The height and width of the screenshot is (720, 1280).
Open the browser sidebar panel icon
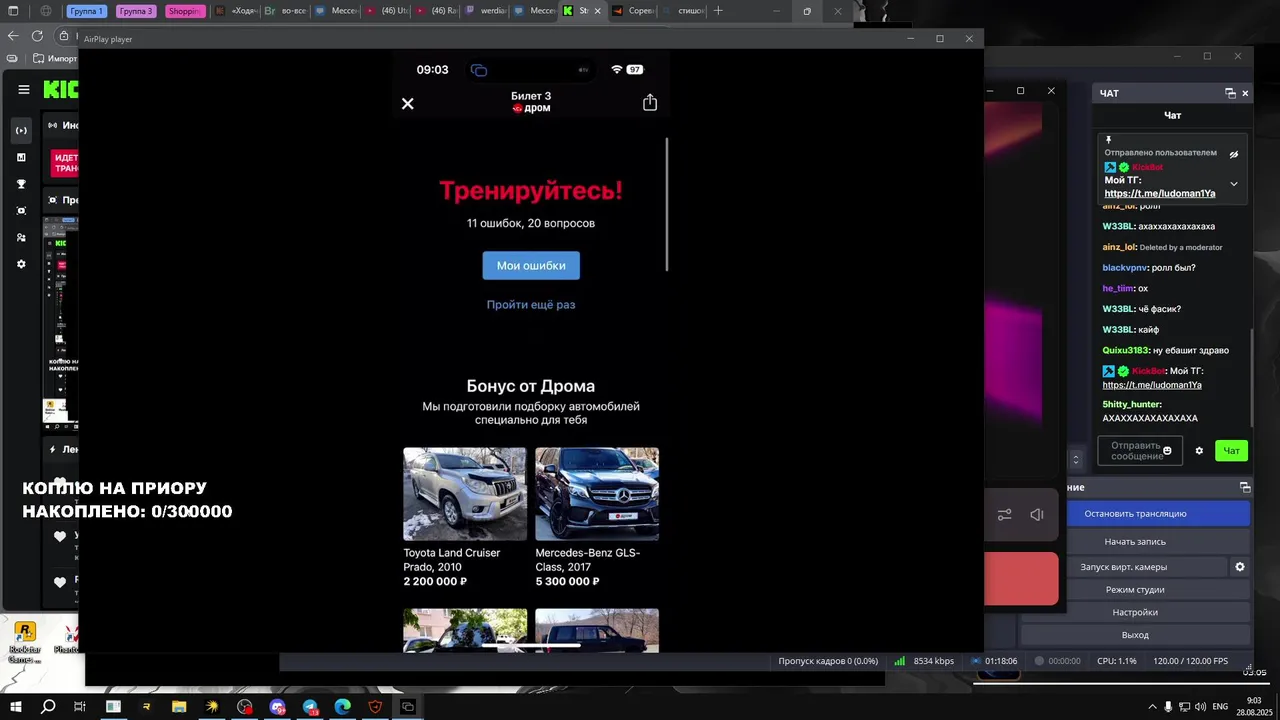point(13,11)
